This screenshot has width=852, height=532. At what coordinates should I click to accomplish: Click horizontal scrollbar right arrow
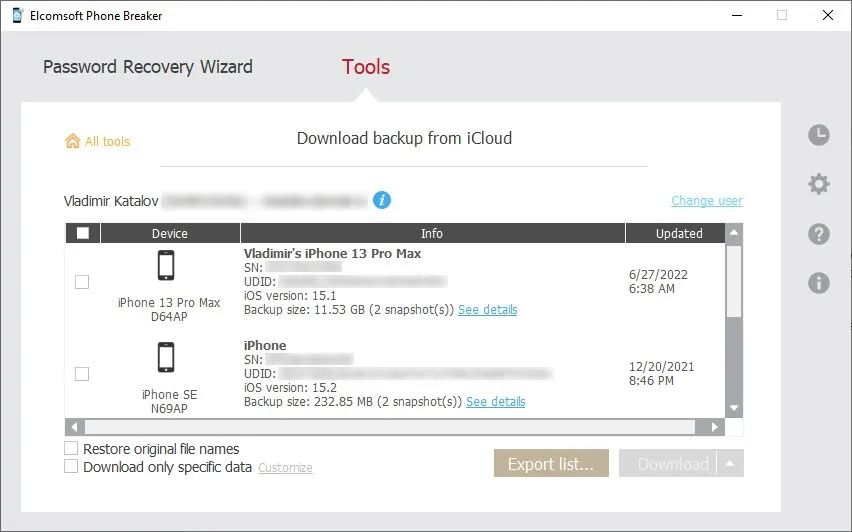(715, 427)
